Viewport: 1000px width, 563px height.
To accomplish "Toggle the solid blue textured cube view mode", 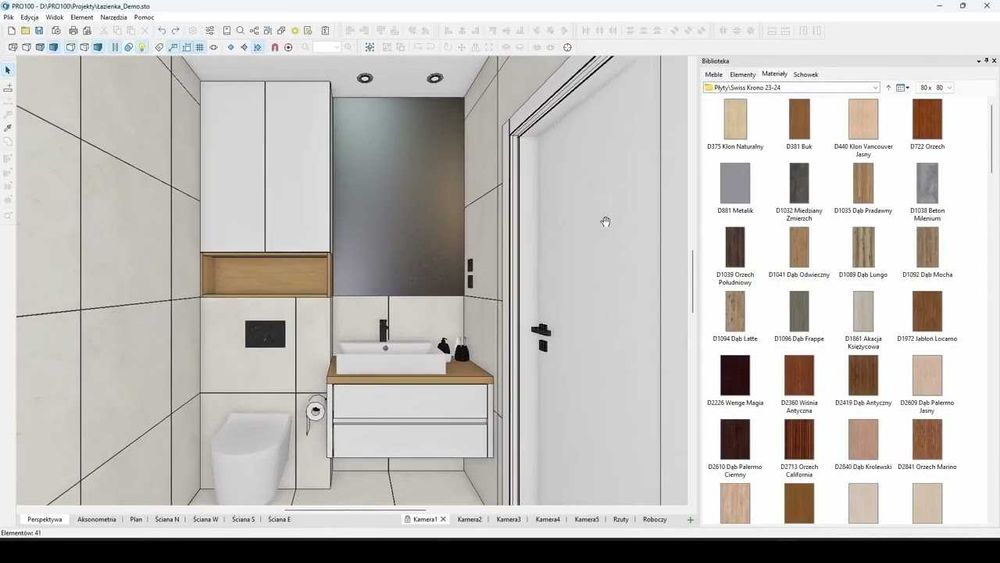I will [x=54, y=47].
